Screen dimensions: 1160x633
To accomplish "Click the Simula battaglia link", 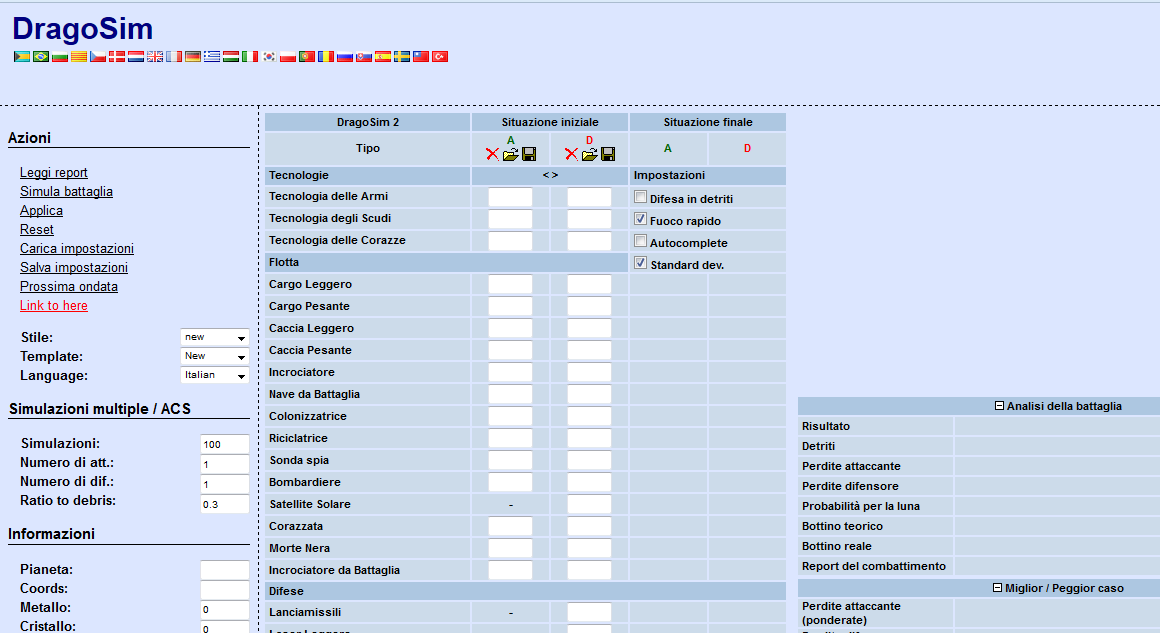I will (x=66, y=192).
